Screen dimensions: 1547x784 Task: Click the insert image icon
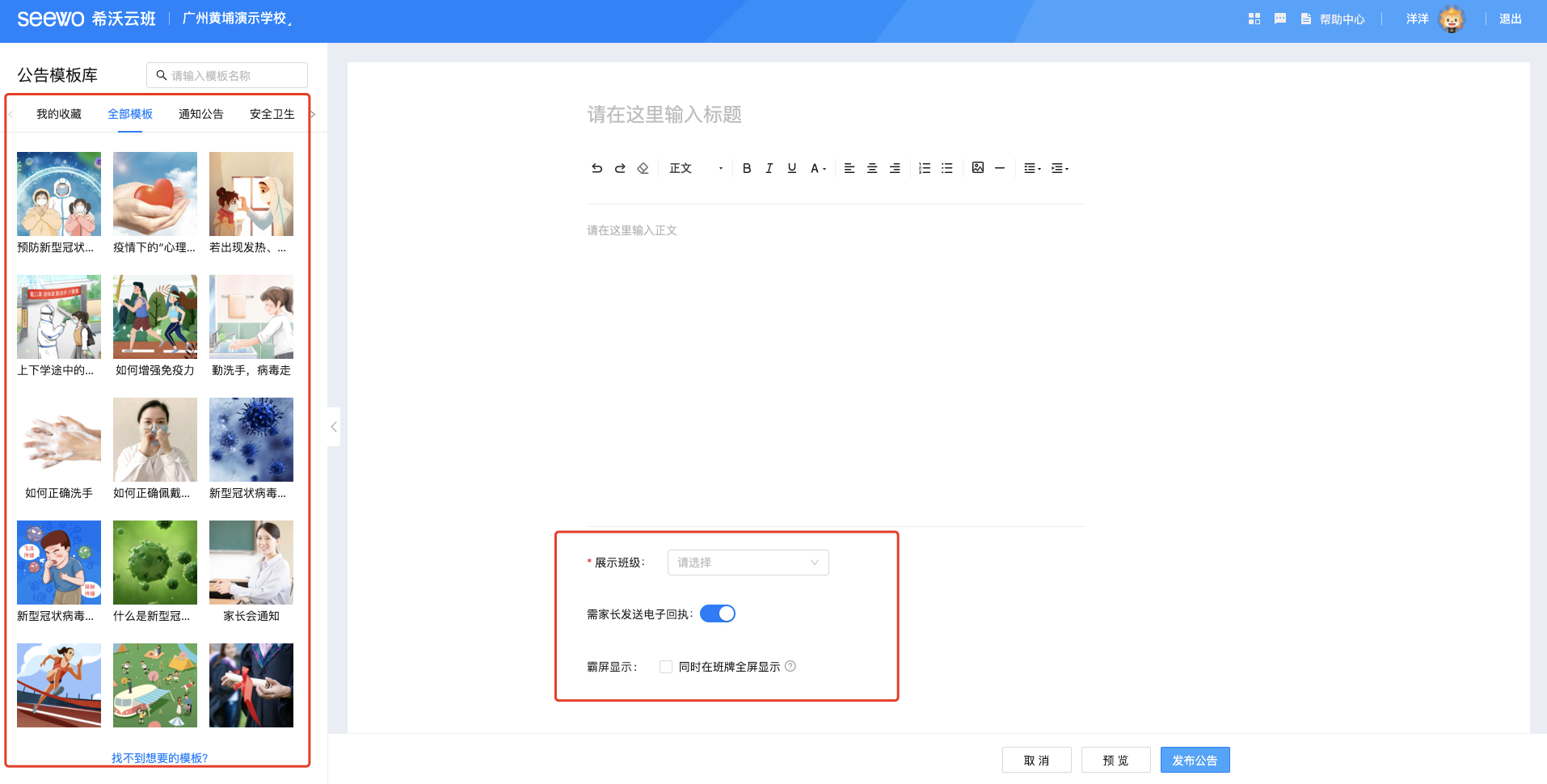pos(978,168)
